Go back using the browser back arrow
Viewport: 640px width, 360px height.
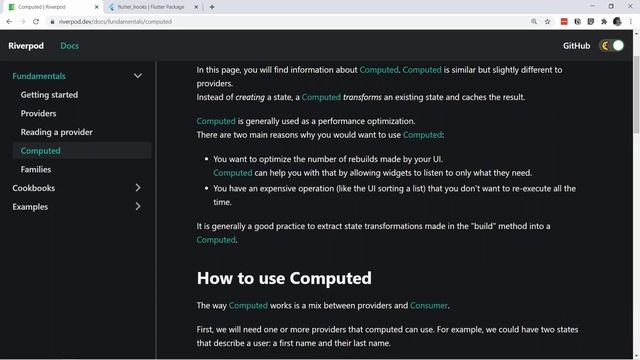tap(9, 22)
